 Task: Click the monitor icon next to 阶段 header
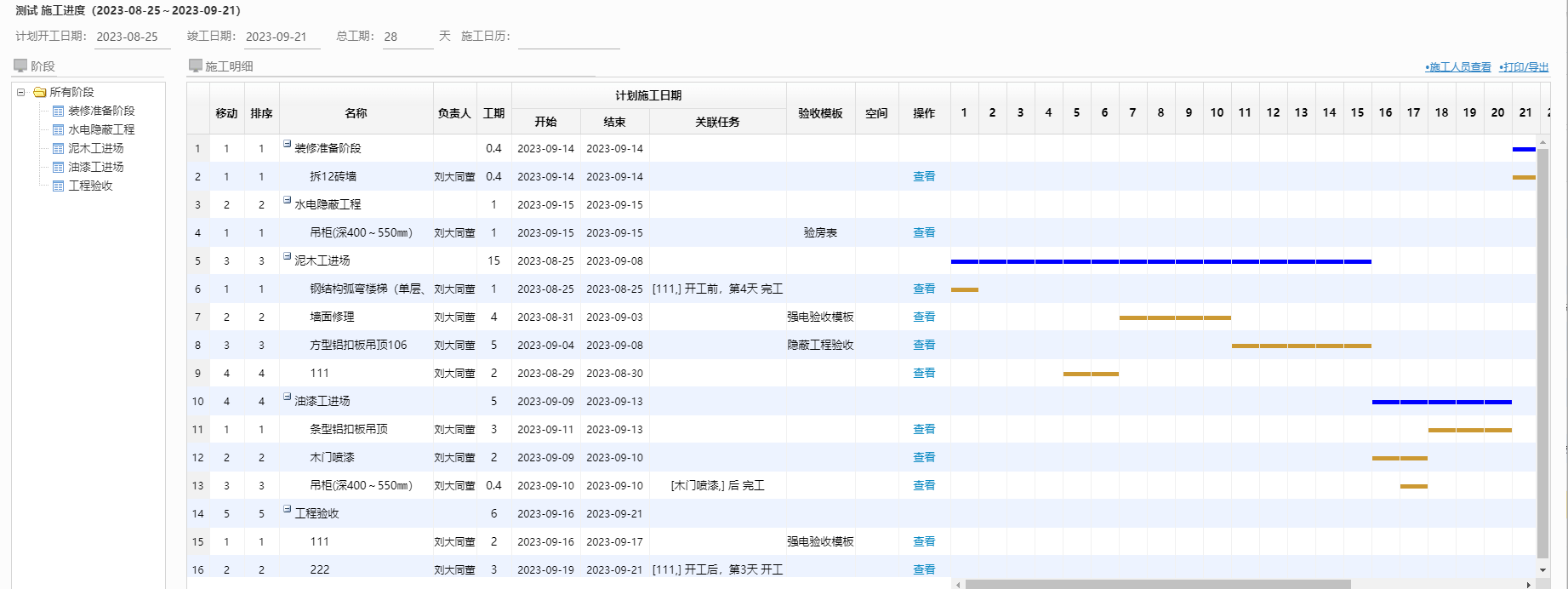[20, 66]
